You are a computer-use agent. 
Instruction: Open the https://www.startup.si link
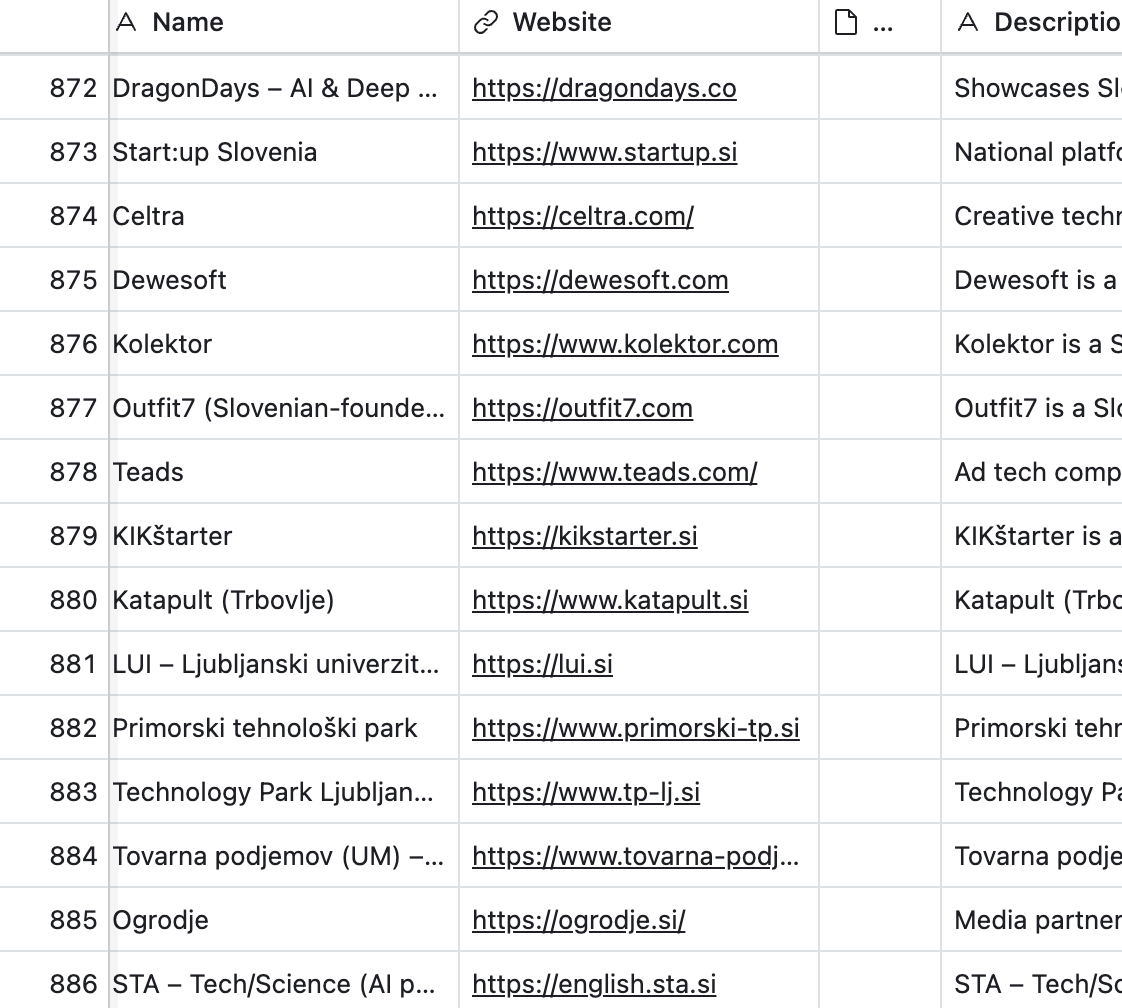[605, 152]
